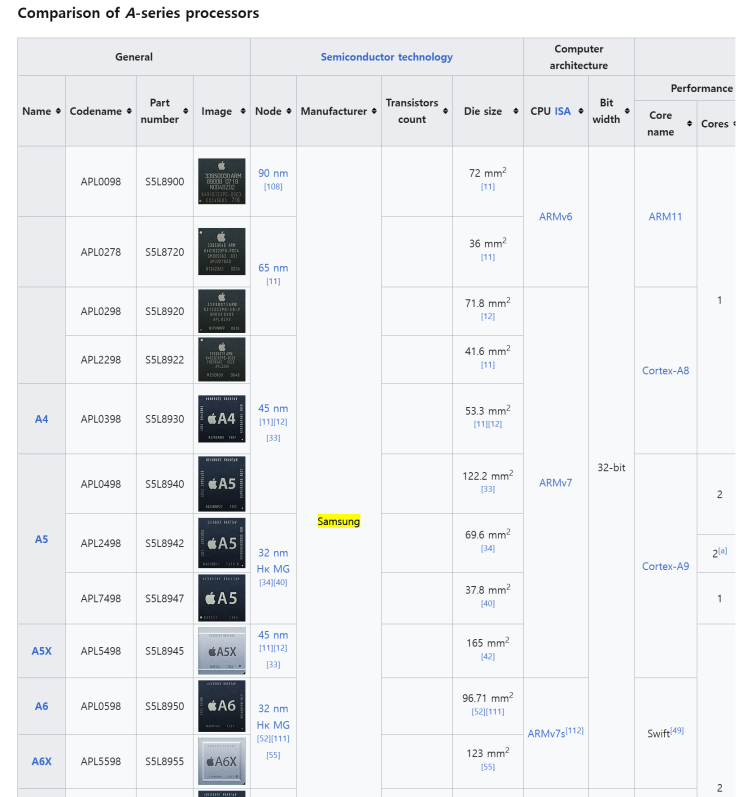
Task: Open citation [33] under 122.2 mm²
Action: [x=488, y=489]
